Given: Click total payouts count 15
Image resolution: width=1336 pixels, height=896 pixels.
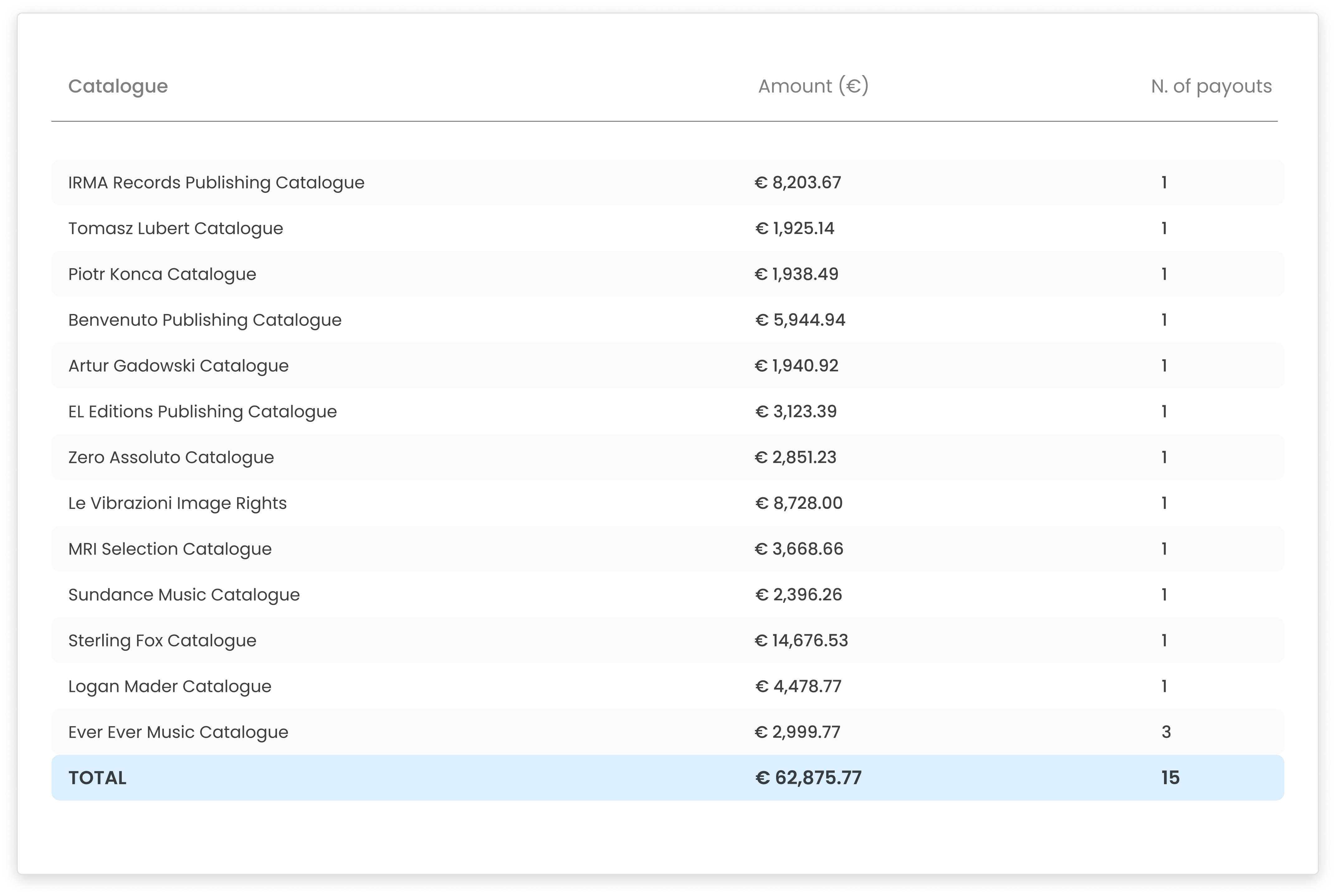Looking at the screenshot, I should pos(1170,778).
